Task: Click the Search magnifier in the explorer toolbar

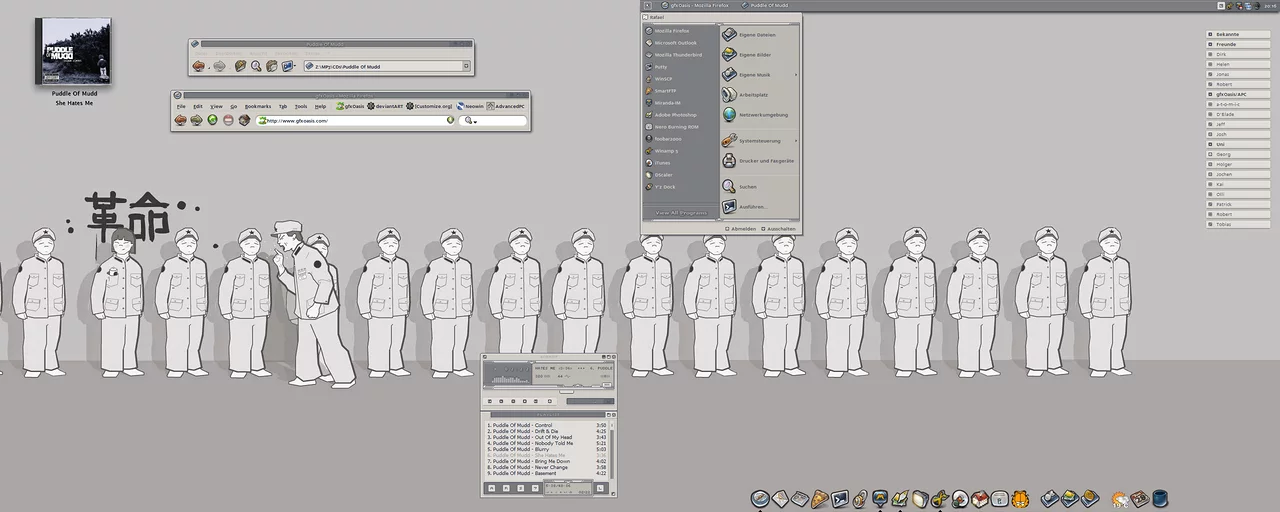Action: pyautogui.click(x=256, y=66)
